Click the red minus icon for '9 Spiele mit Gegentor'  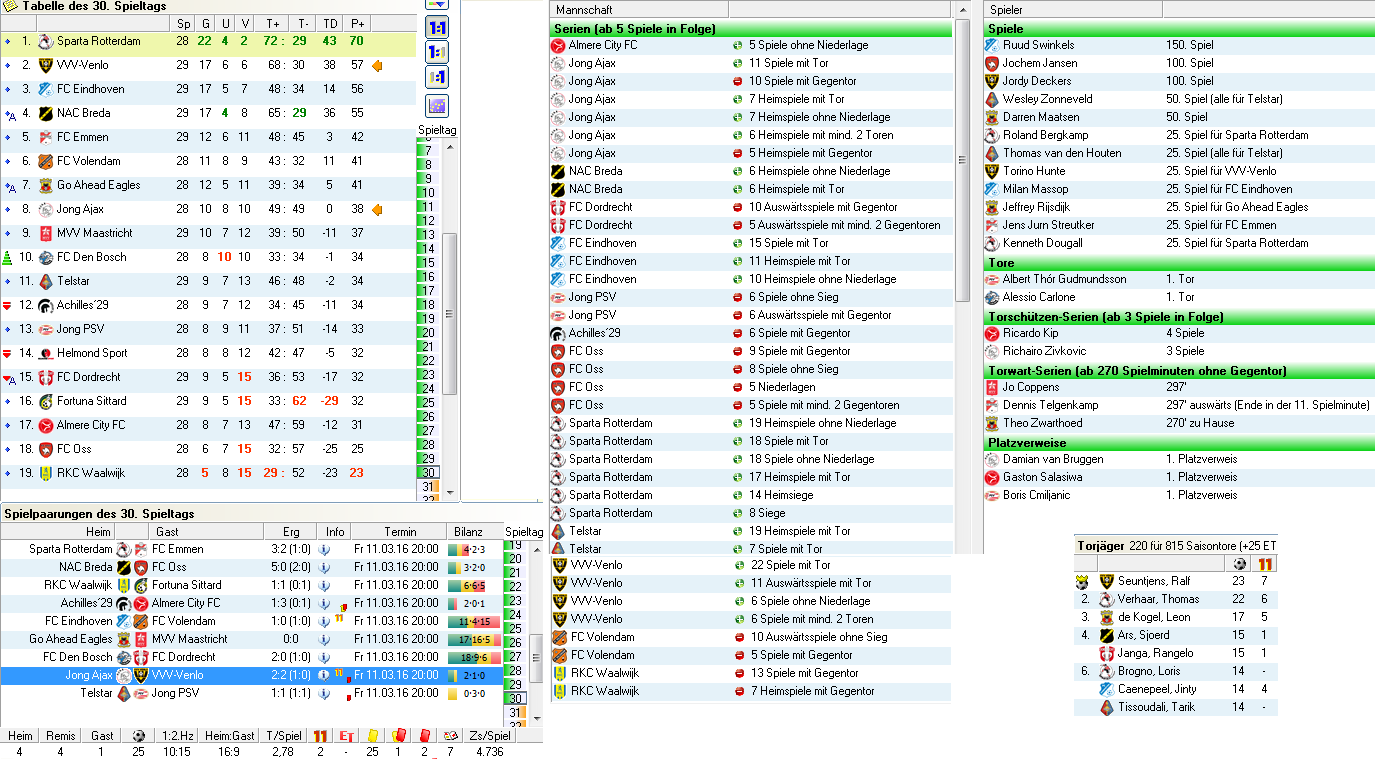click(738, 352)
